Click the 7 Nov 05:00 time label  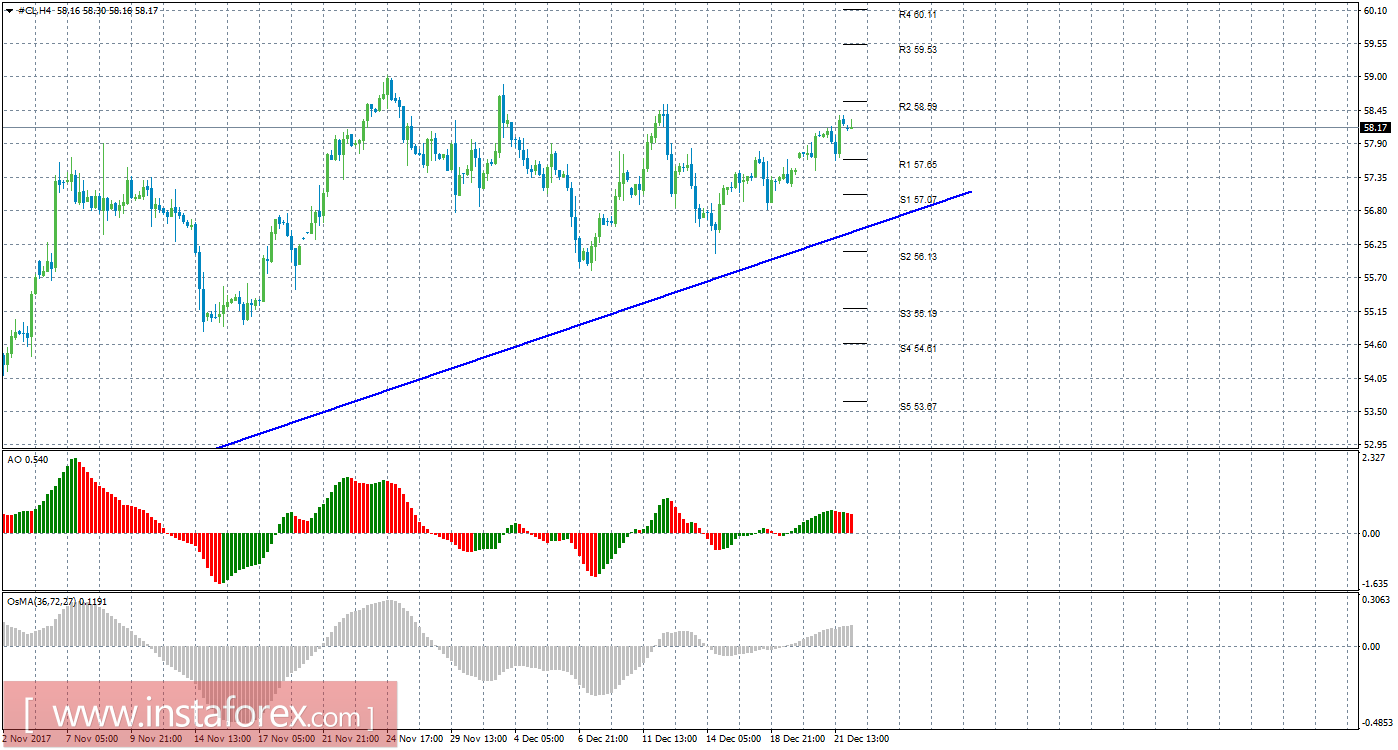91,739
